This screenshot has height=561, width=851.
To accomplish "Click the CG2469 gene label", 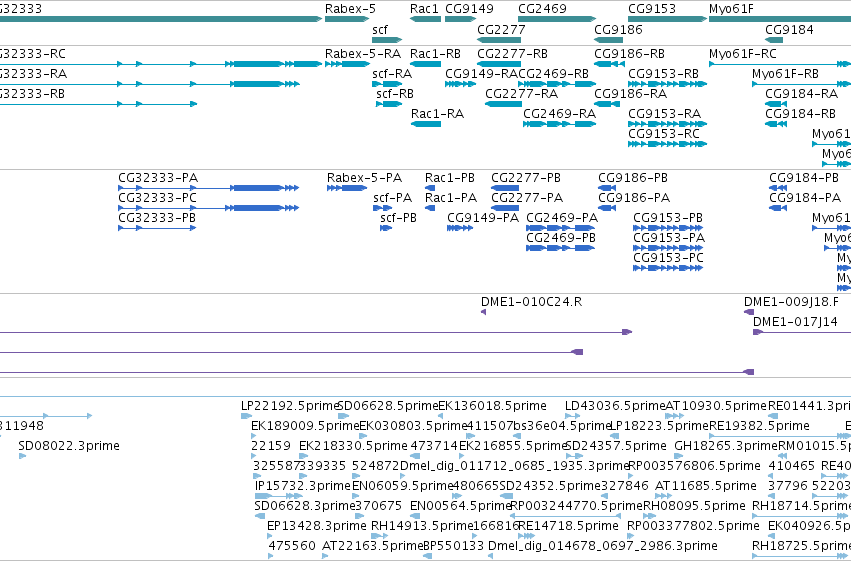I will (542, 9).
